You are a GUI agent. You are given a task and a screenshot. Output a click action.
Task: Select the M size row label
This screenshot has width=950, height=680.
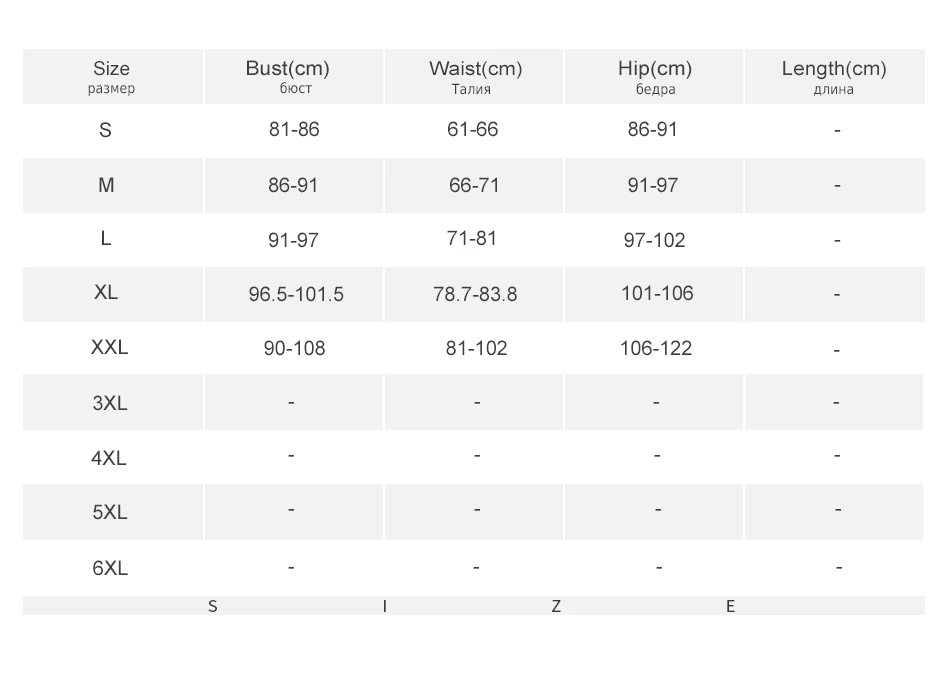pyautogui.click(x=106, y=185)
